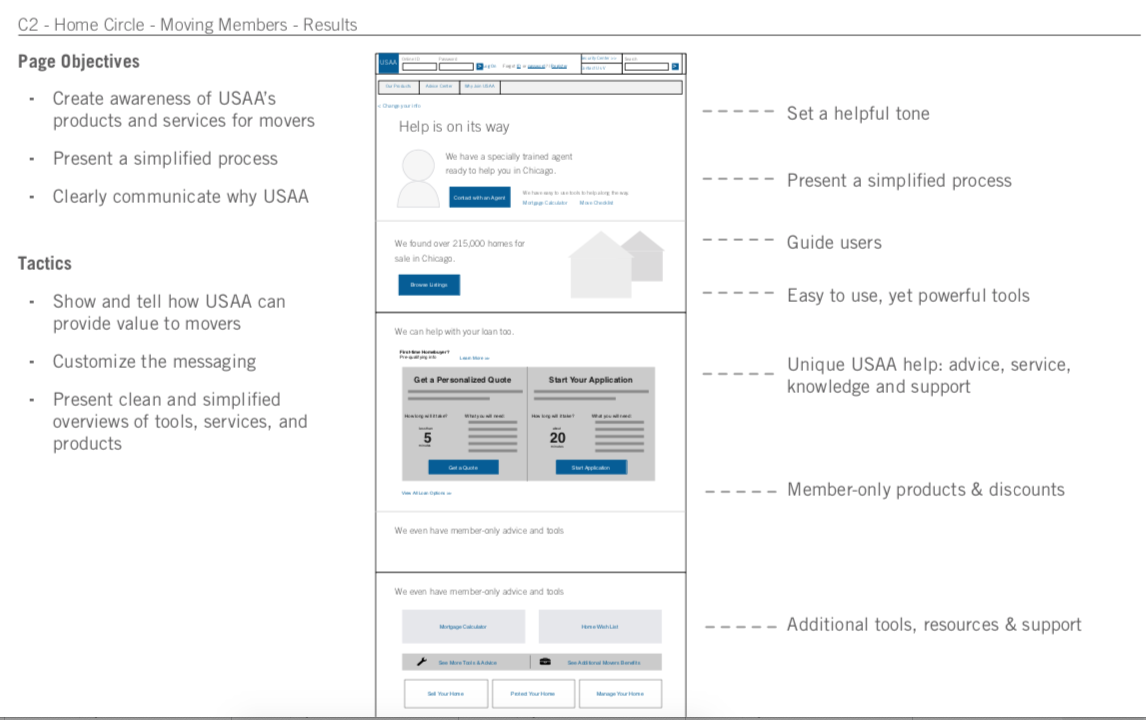Click the wrench icon next to See More Tools

click(422, 662)
